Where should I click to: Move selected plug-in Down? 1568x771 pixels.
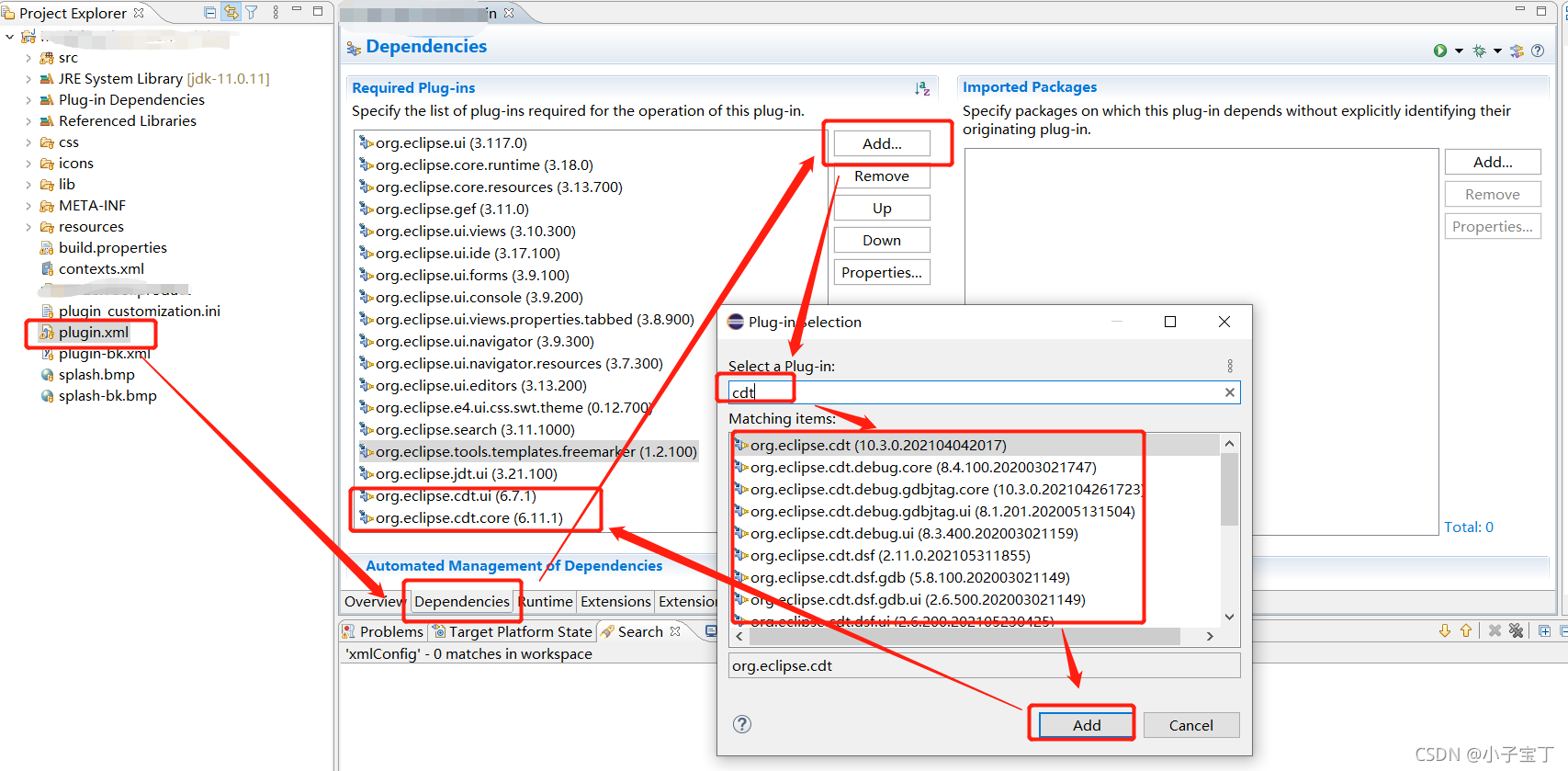pyautogui.click(x=882, y=240)
